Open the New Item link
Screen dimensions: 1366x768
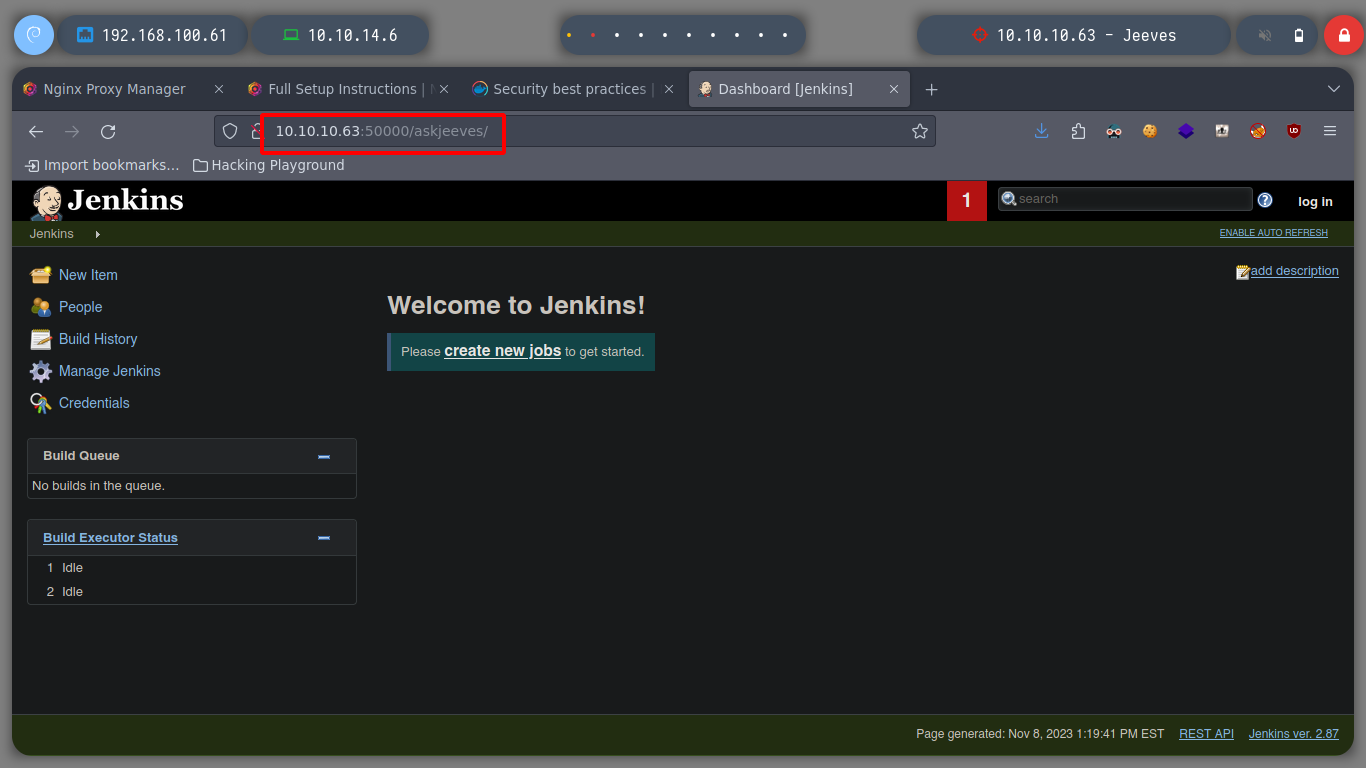click(88, 275)
